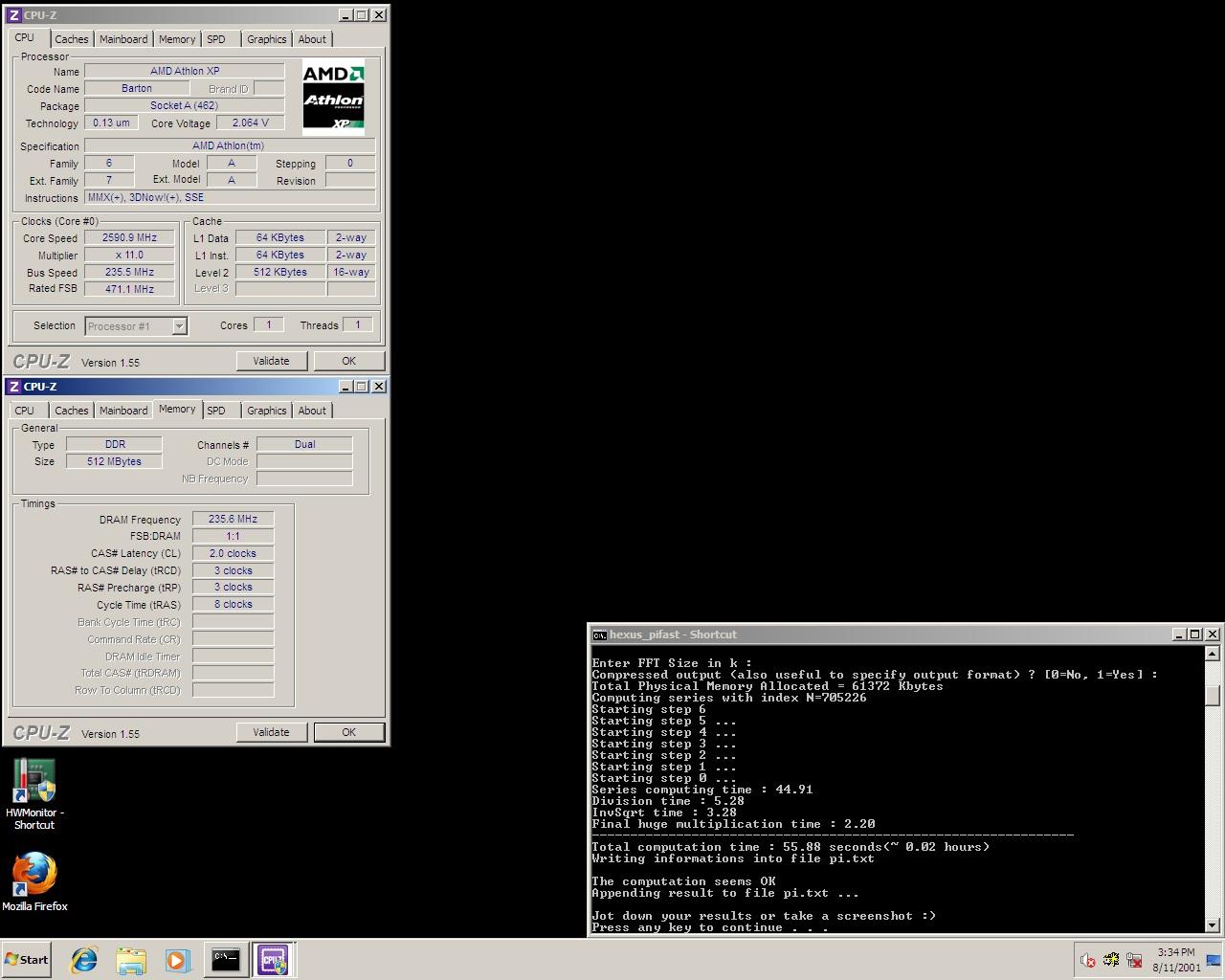1225x980 pixels.
Task: Click the hexus_pifast console title icon
Action: point(599,635)
